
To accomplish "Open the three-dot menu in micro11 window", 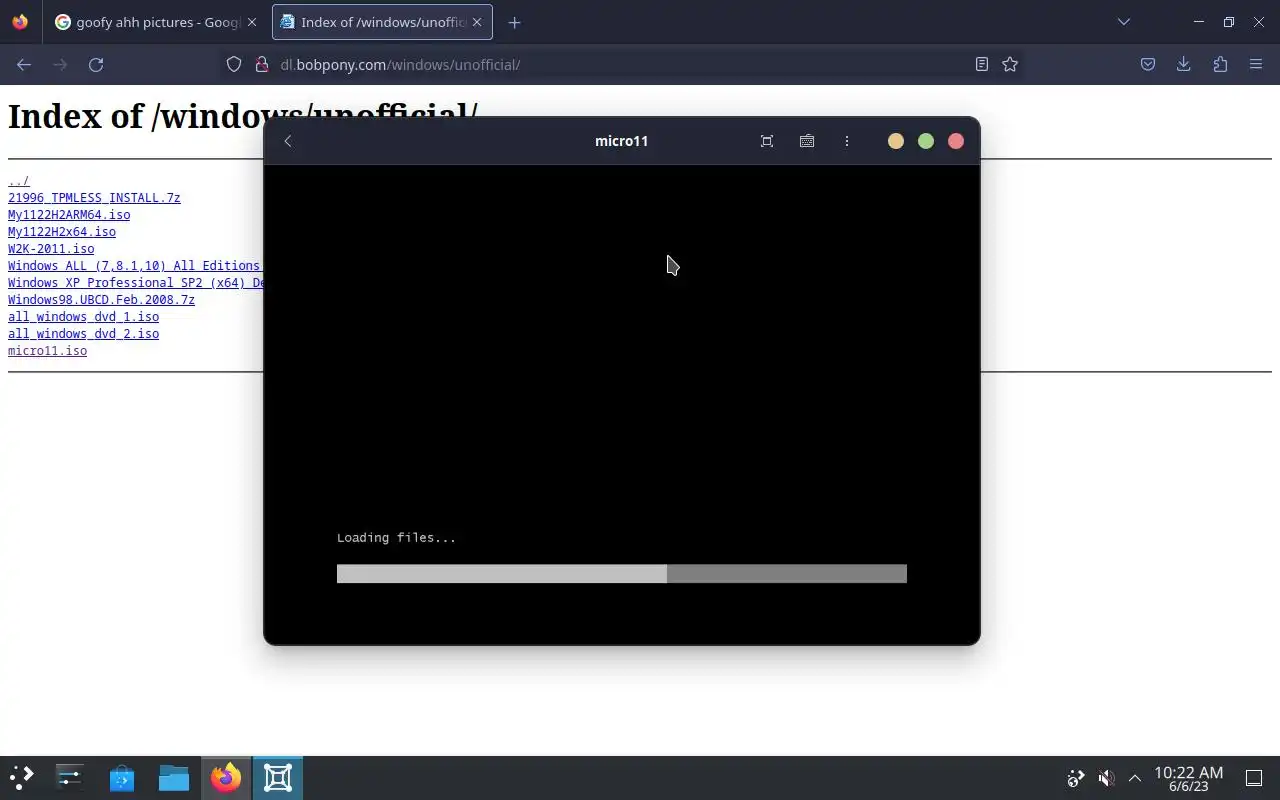I will click(847, 141).
